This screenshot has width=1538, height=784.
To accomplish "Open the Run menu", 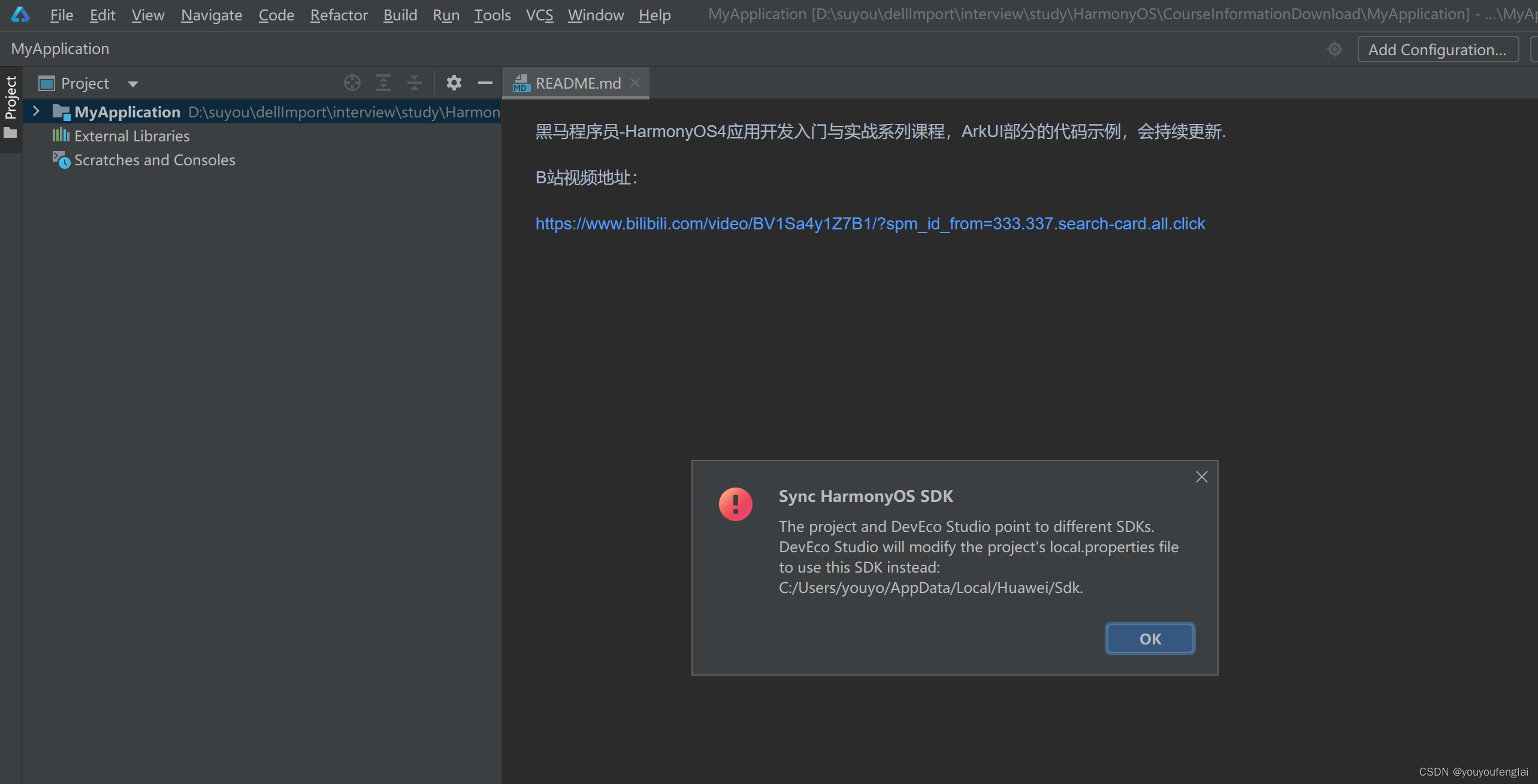I will coord(446,15).
